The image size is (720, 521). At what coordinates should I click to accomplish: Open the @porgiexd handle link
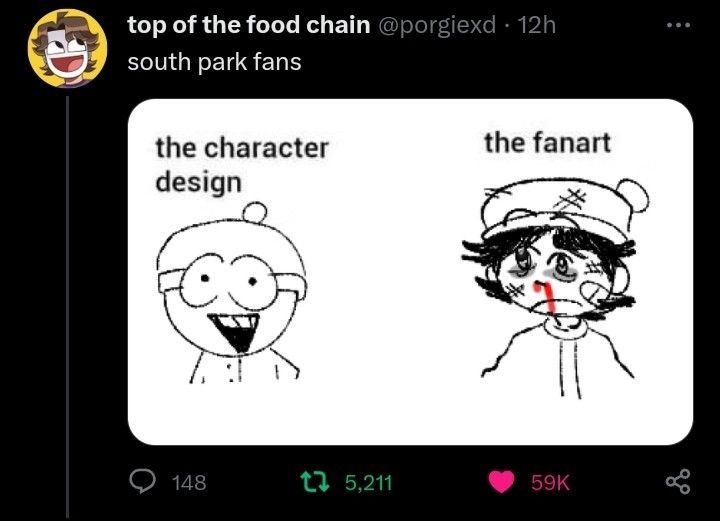click(x=437, y=26)
